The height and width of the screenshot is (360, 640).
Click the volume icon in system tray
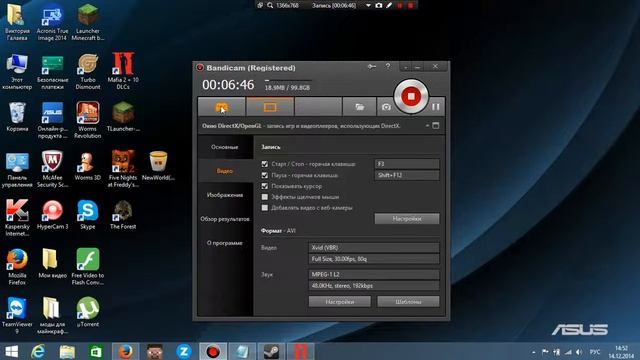pos(579,352)
